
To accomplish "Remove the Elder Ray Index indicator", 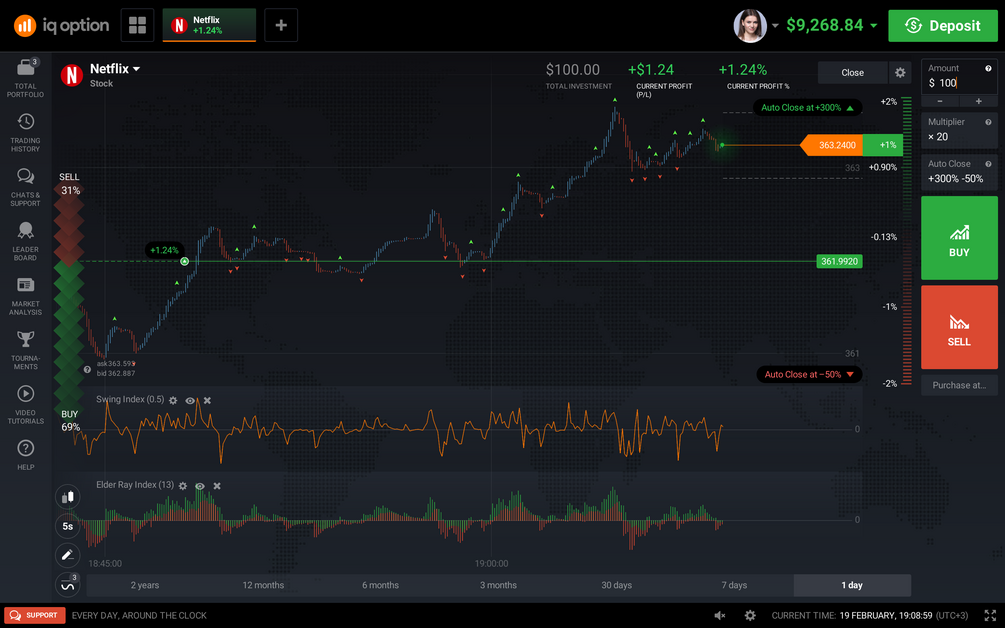I will 217,486.
